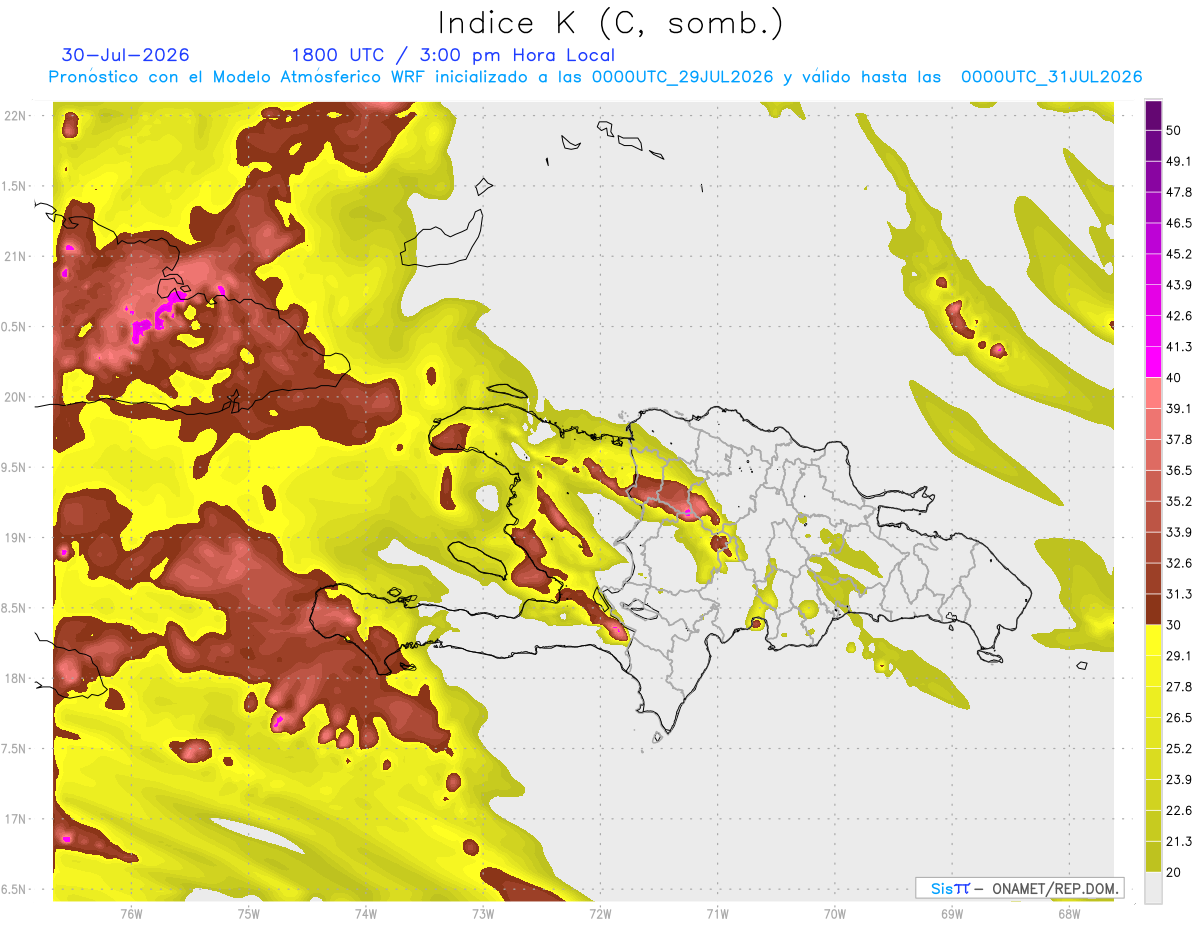This screenshot has height=927, width=1200.
Task: Click the legend value "29.1"
Action: pyautogui.click(x=1179, y=656)
